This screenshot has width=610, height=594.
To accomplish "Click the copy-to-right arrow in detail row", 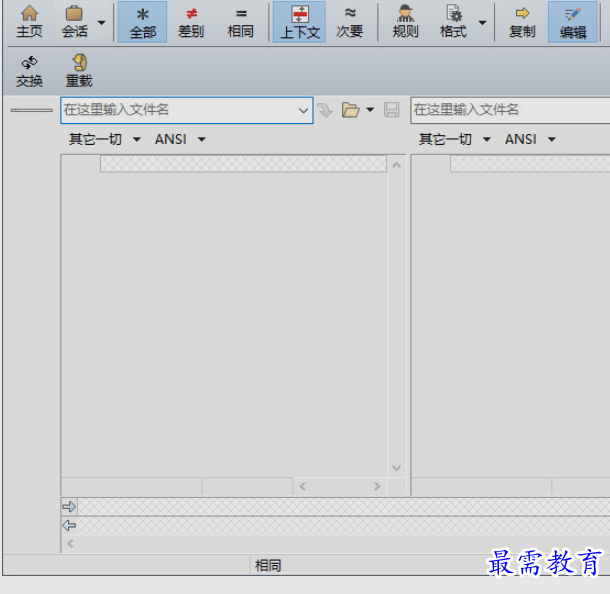I will click(x=69, y=506).
